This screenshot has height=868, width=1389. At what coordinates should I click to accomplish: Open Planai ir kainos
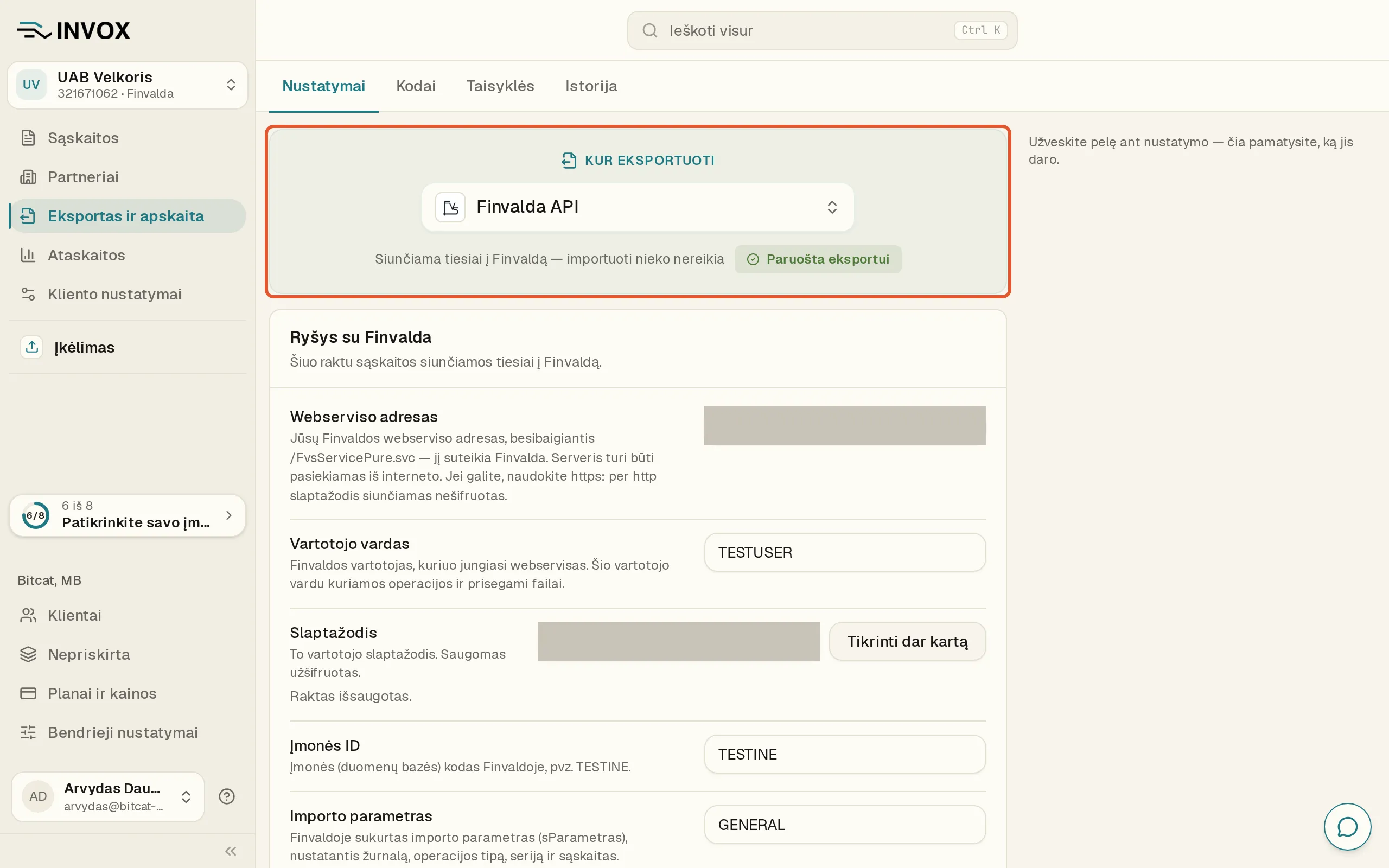point(128,693)
